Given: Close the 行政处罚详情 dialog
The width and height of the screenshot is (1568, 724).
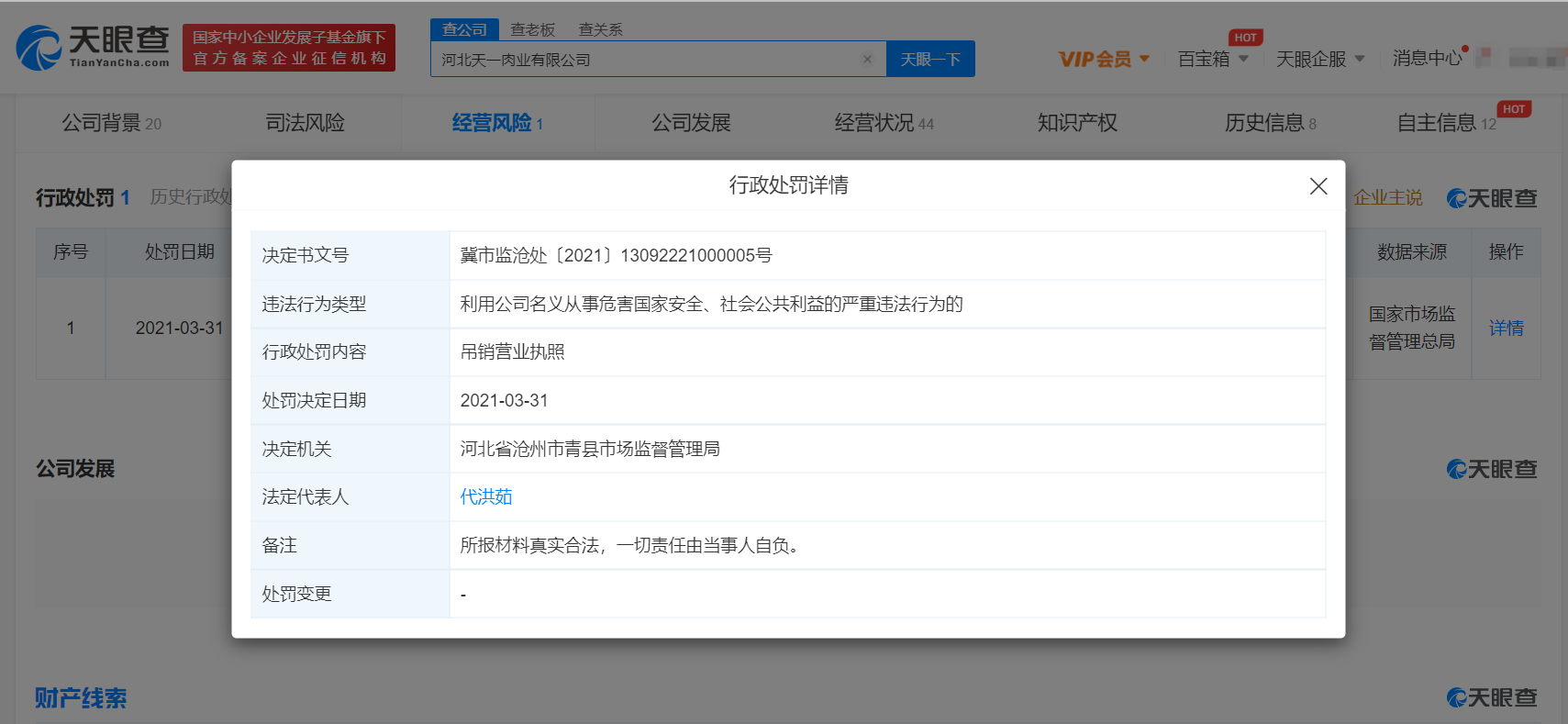Looking at the screenshot, I should tap(1318, 186).
